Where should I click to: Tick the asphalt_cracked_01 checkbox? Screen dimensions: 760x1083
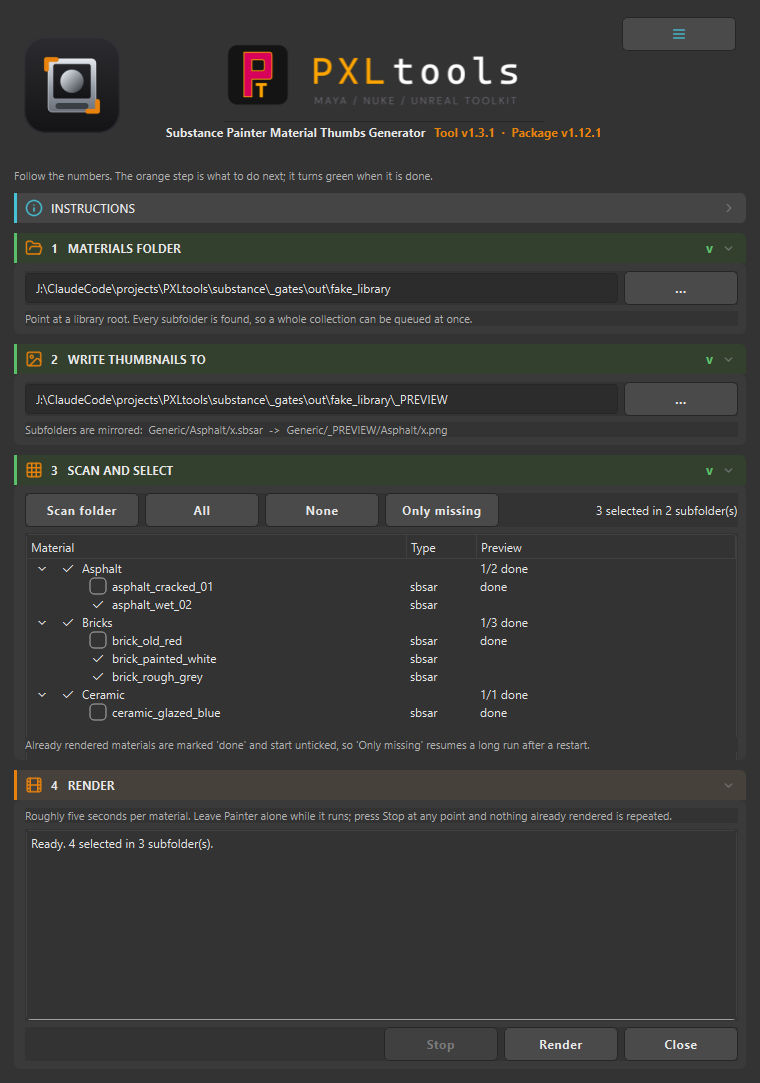tap(98, 586)
